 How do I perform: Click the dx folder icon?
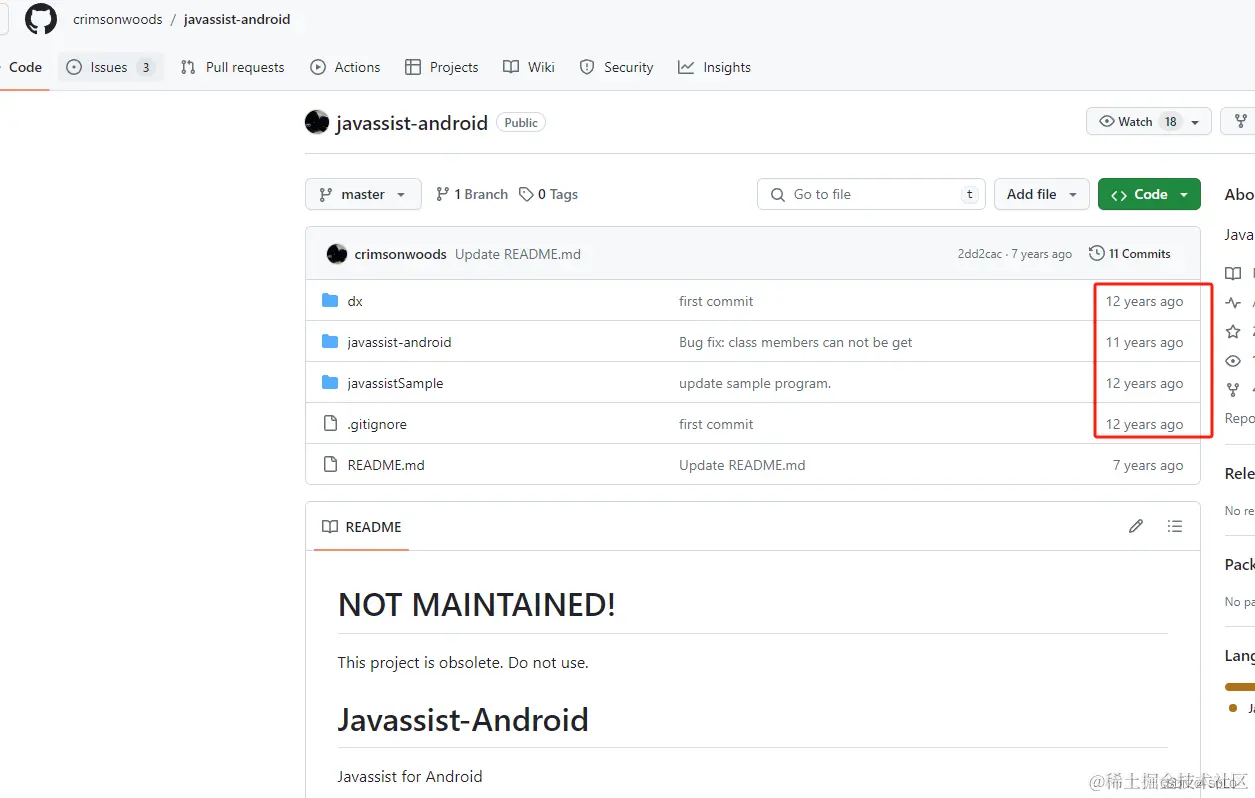coord(330,300)
